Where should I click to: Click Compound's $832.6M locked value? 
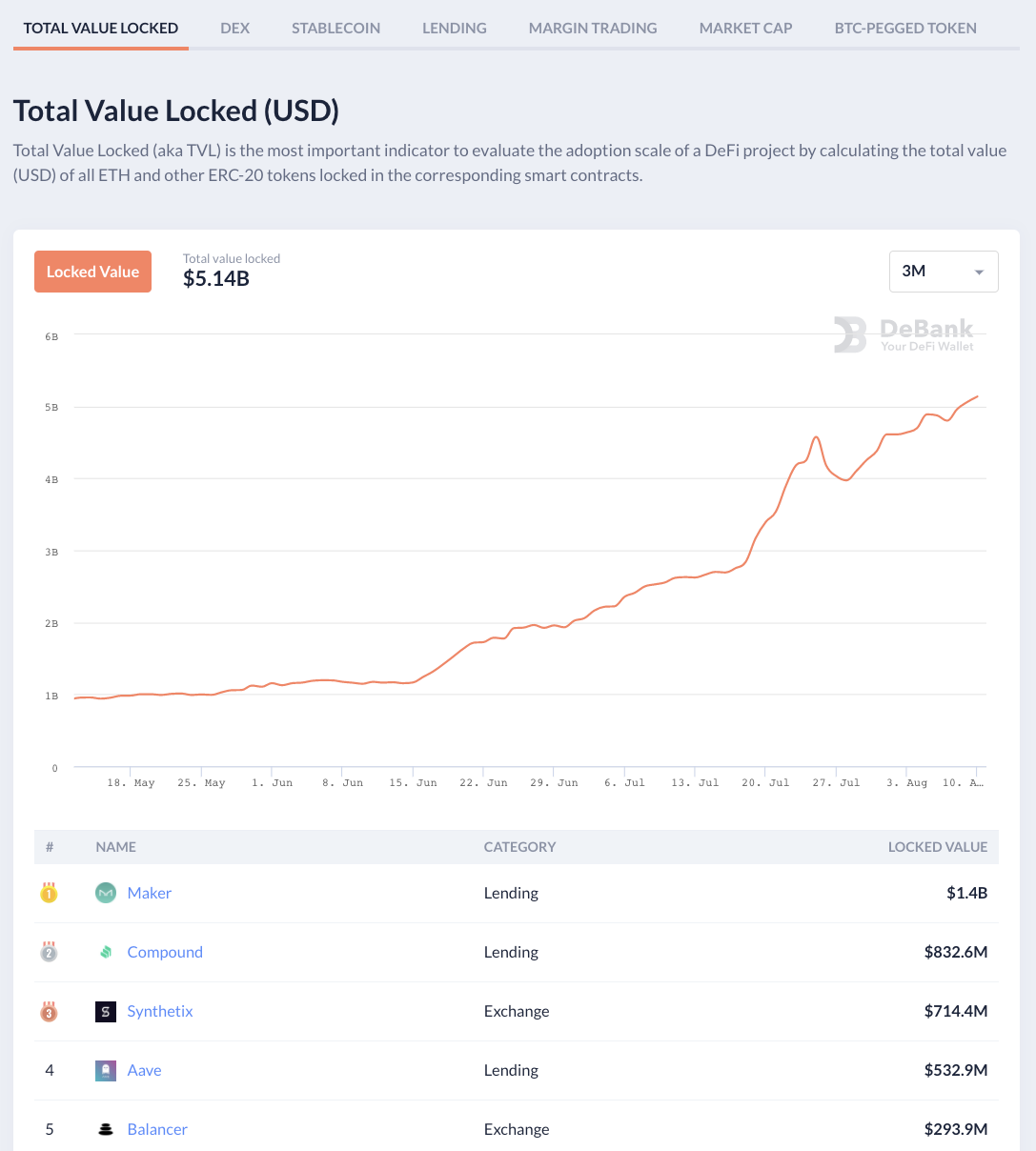(x=956, y=952)
